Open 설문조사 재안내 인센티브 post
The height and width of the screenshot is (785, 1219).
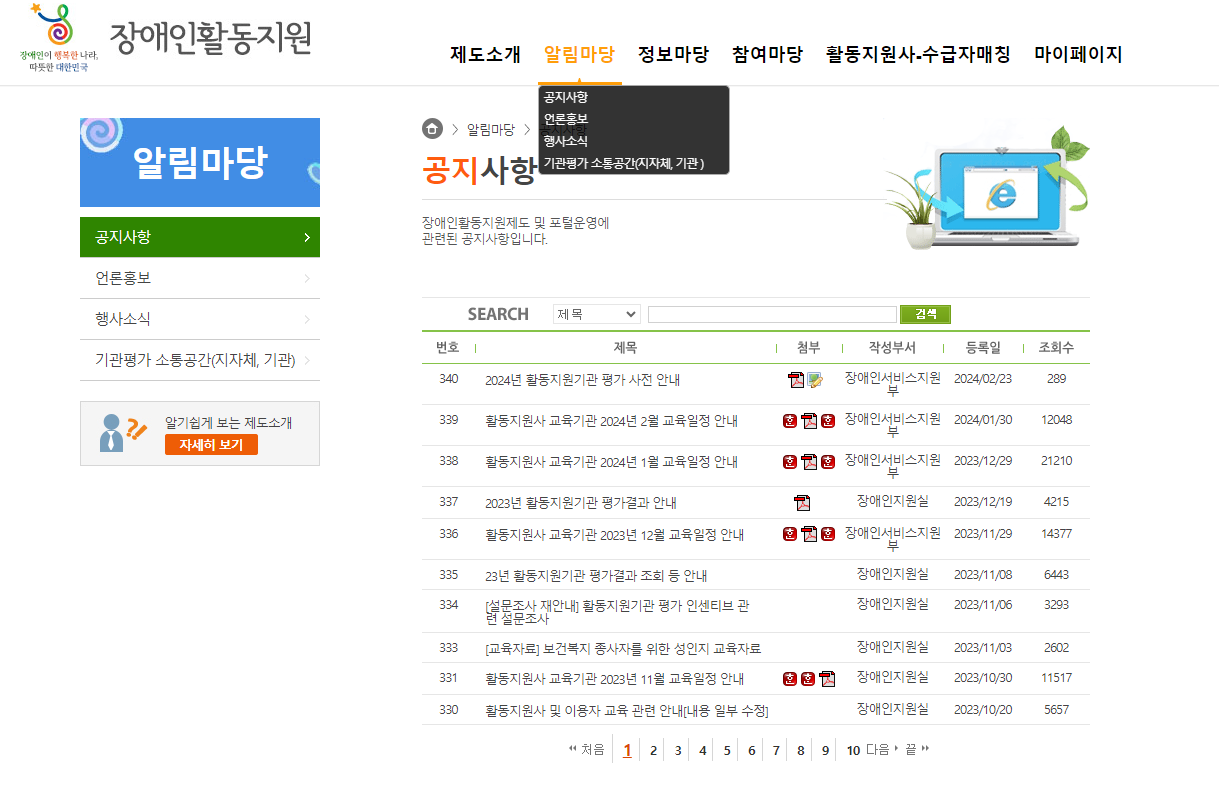point(617,612)
